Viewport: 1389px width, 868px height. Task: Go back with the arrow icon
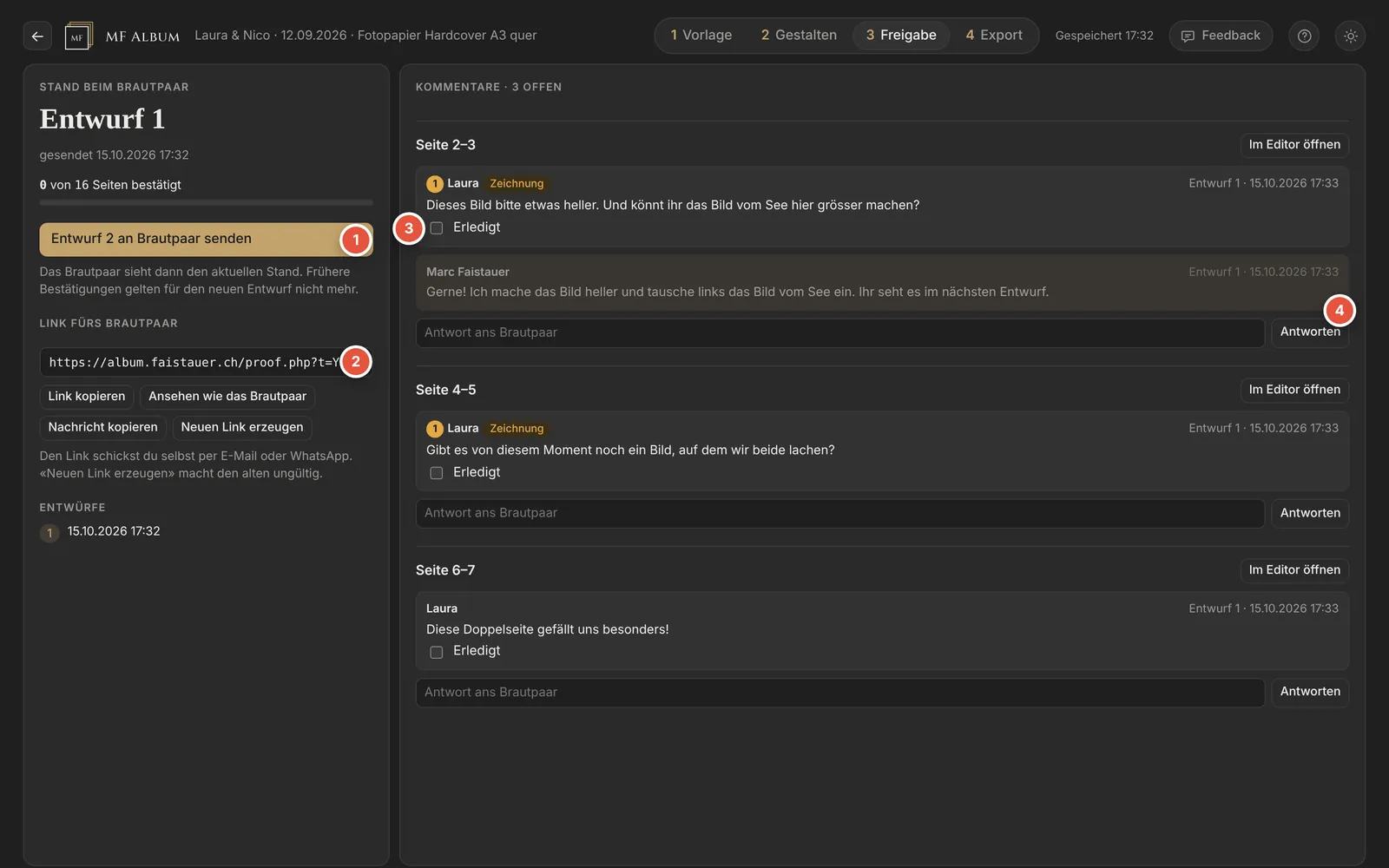pos(37,36)
